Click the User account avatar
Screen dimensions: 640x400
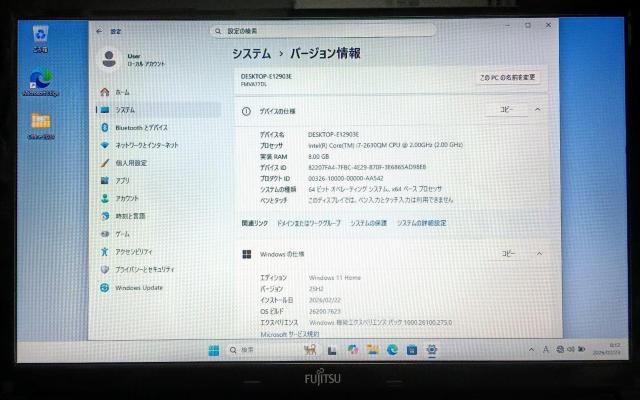109,59
